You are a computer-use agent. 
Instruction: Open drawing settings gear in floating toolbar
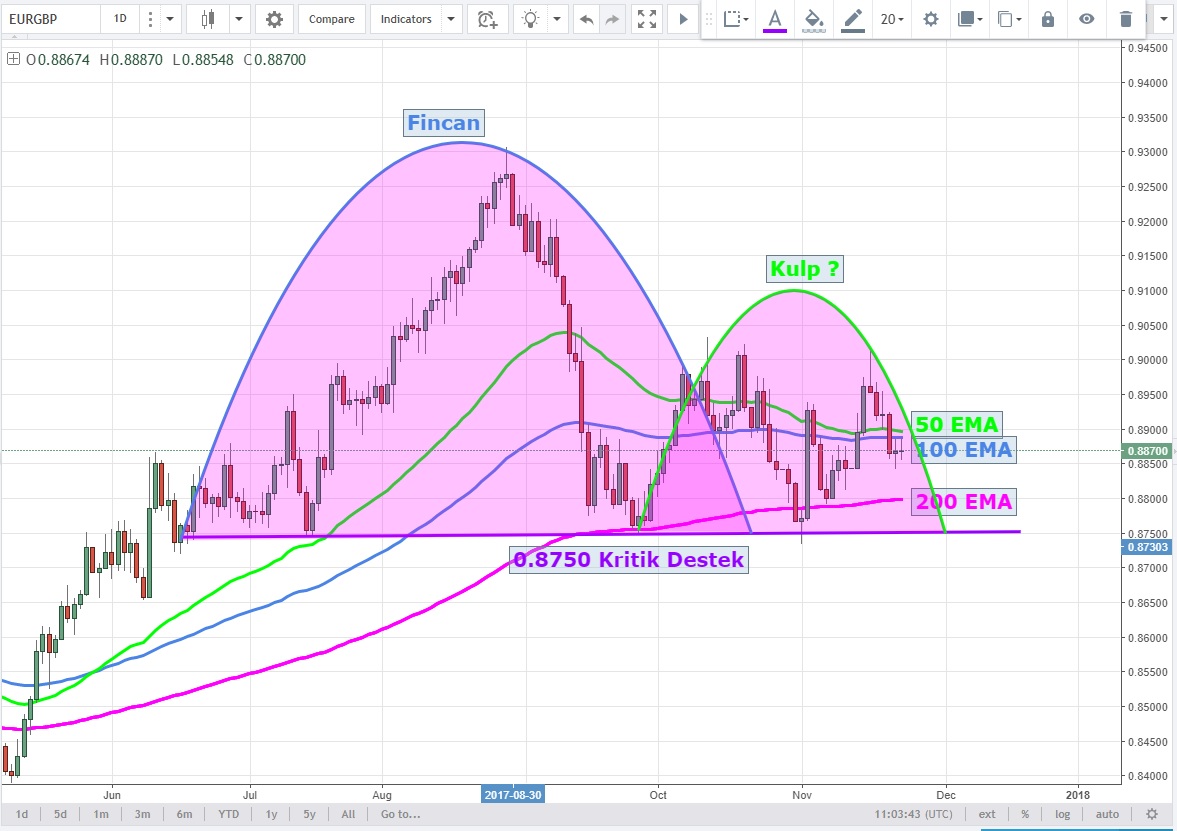click(x=931, y=19)
